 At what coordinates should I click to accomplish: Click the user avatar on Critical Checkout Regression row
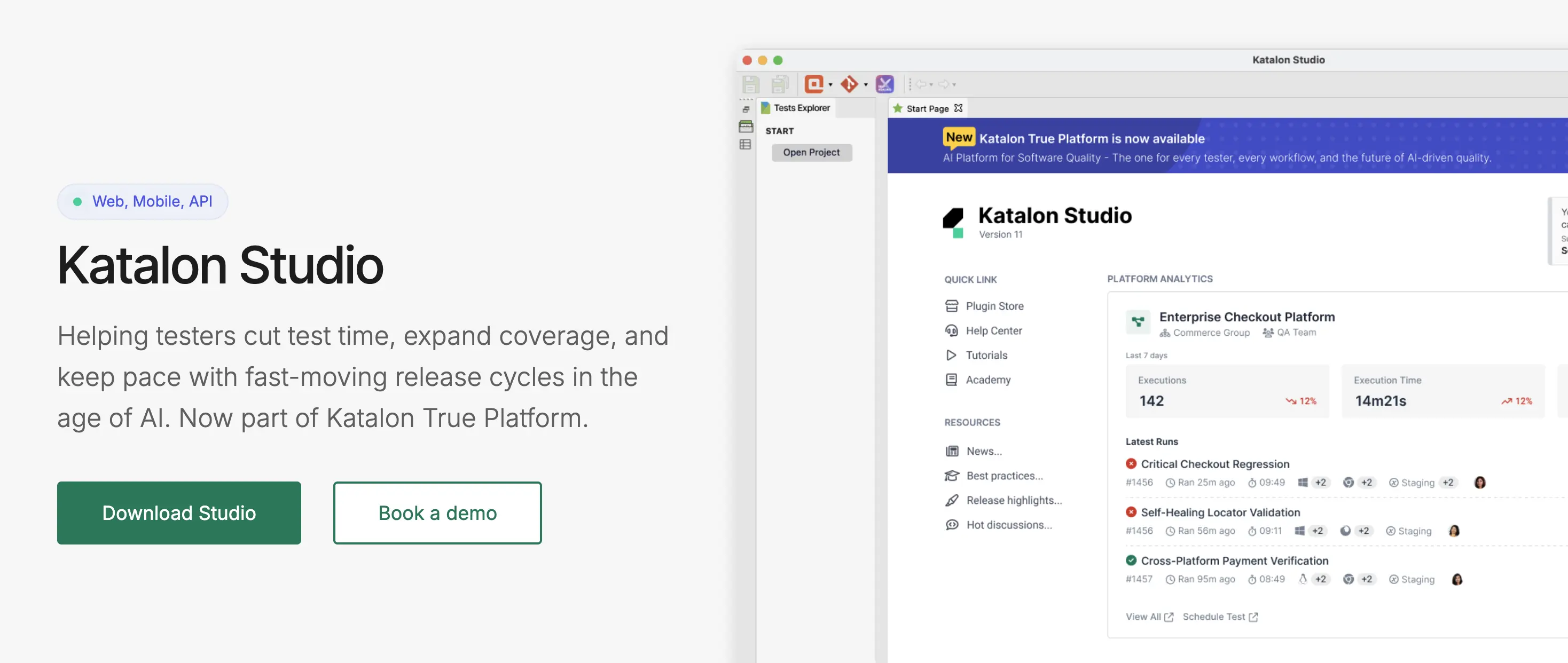1480,483
